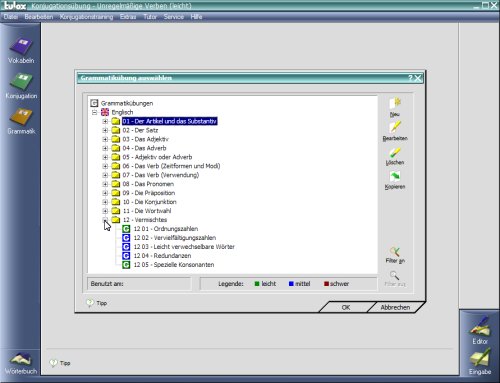Click the 12 02 Vervielfältigungszahlen exercise icon
This screenshot has height=383, width=500.
point(126,238)
